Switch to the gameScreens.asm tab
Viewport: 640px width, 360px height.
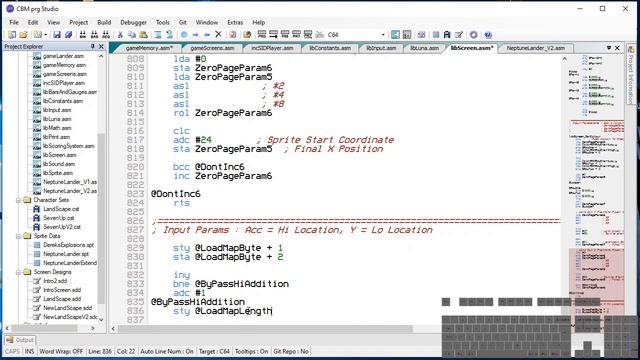(x=212, y=48)
